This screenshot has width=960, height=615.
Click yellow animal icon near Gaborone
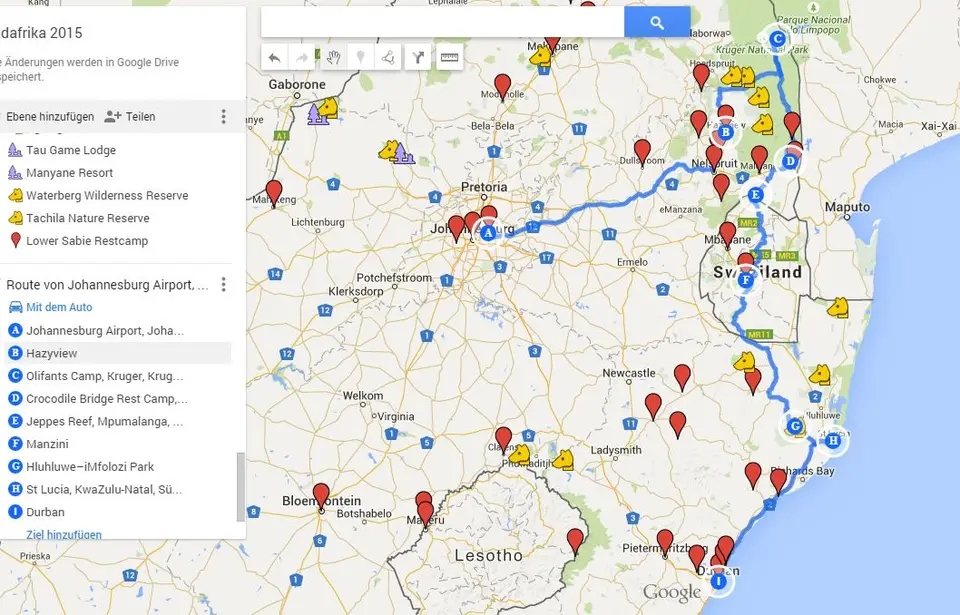(328, 107)
